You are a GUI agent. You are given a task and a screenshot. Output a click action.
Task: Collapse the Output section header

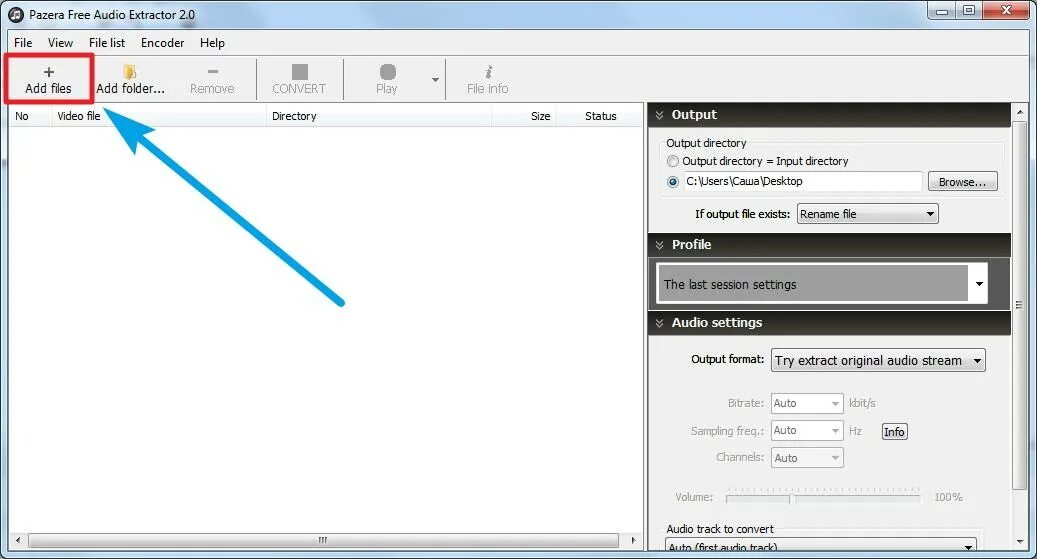click(x=829, y=114)
